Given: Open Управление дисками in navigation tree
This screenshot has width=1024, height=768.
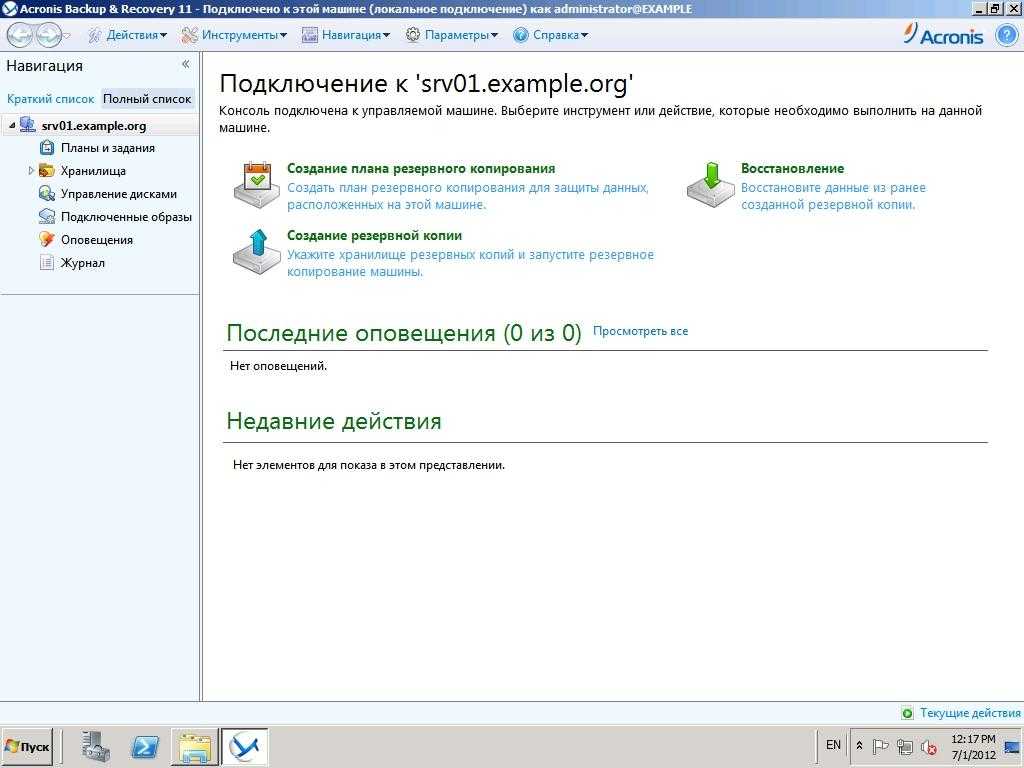Looking at the screenshot, I should coord(118,194).
